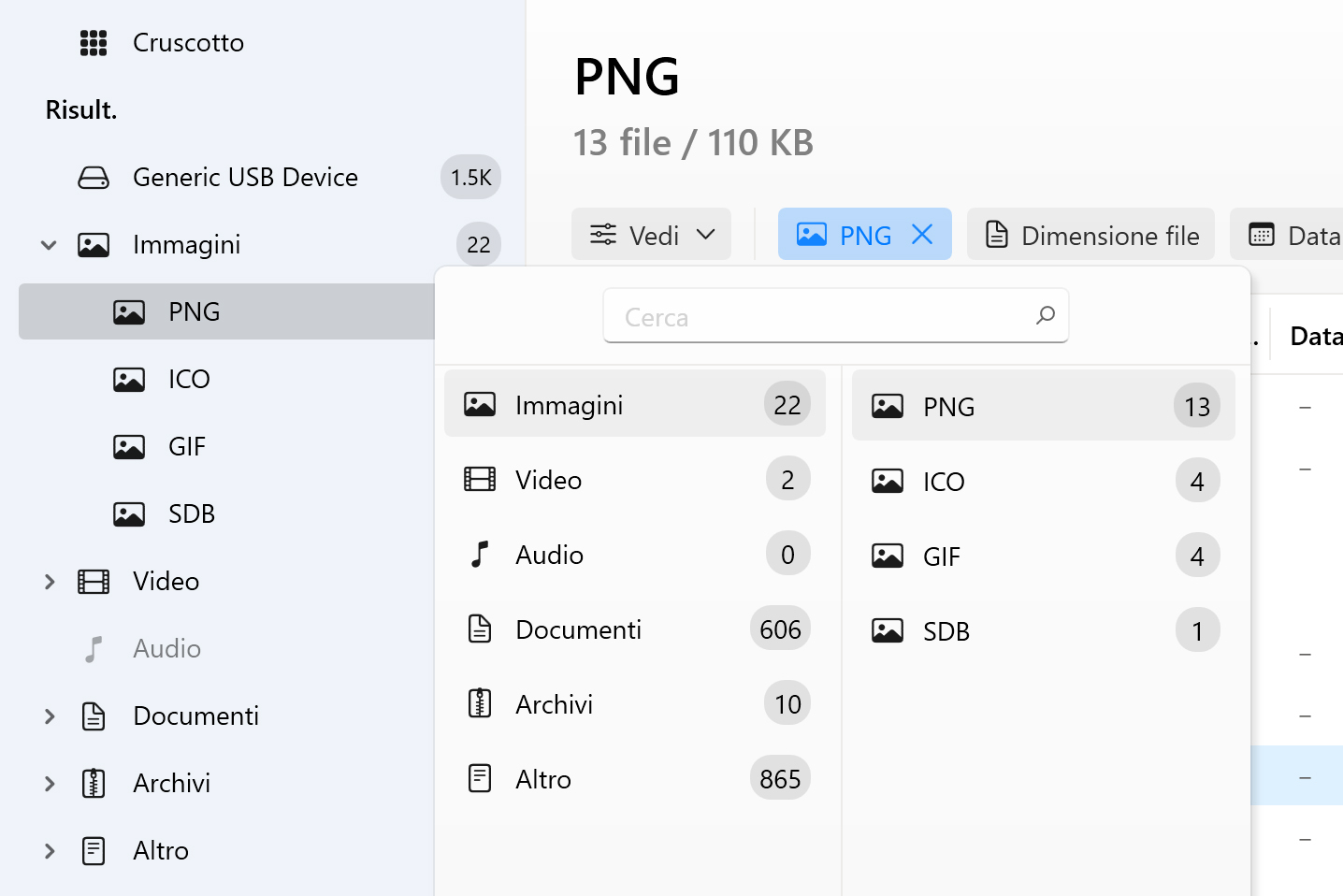Open Cruscotto dashboard grid icon

[94, 43]
